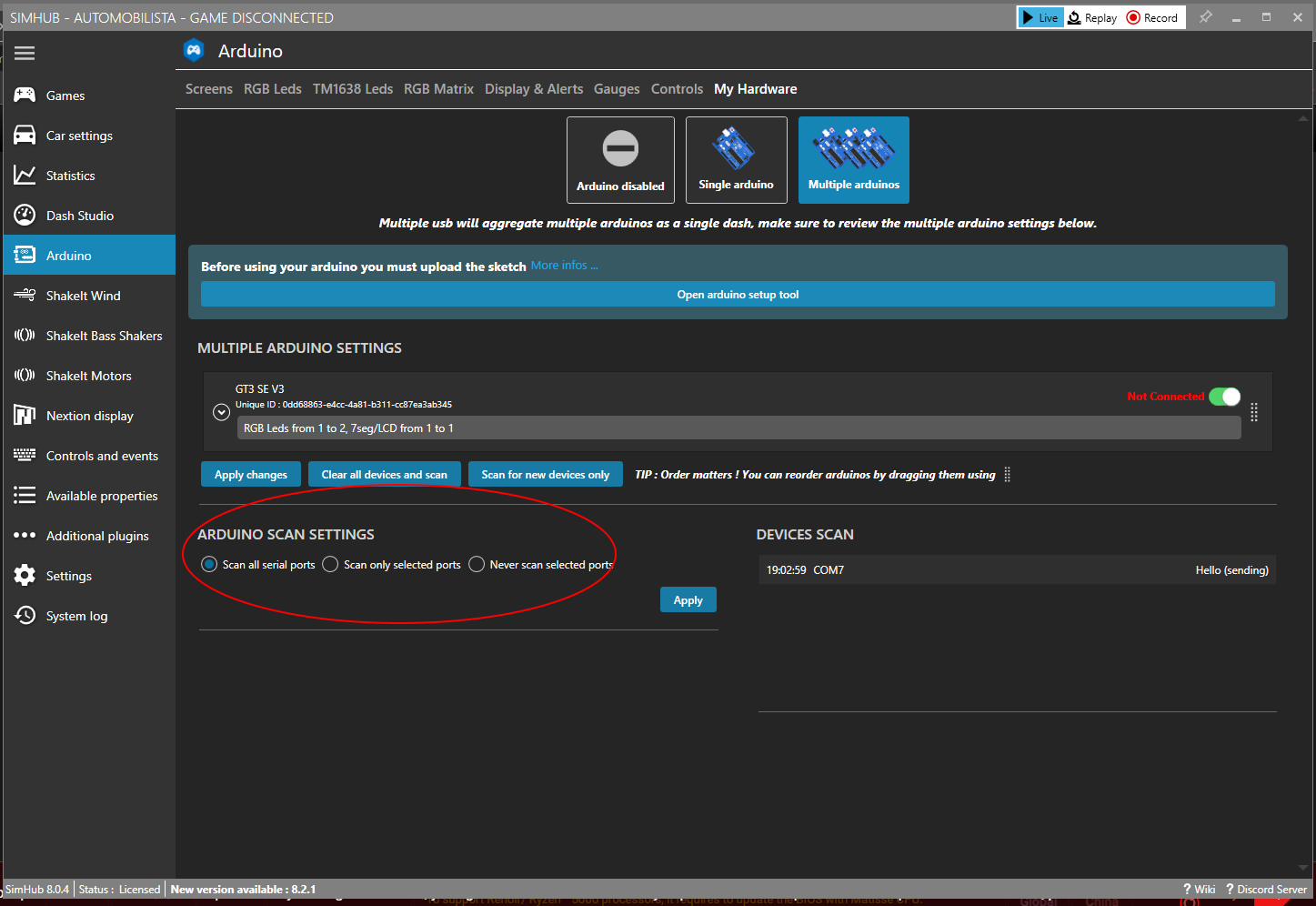Screen dimensions: 1316x906
Task: Click the main panel scroll down arrow
Action: click(1303, 868)
